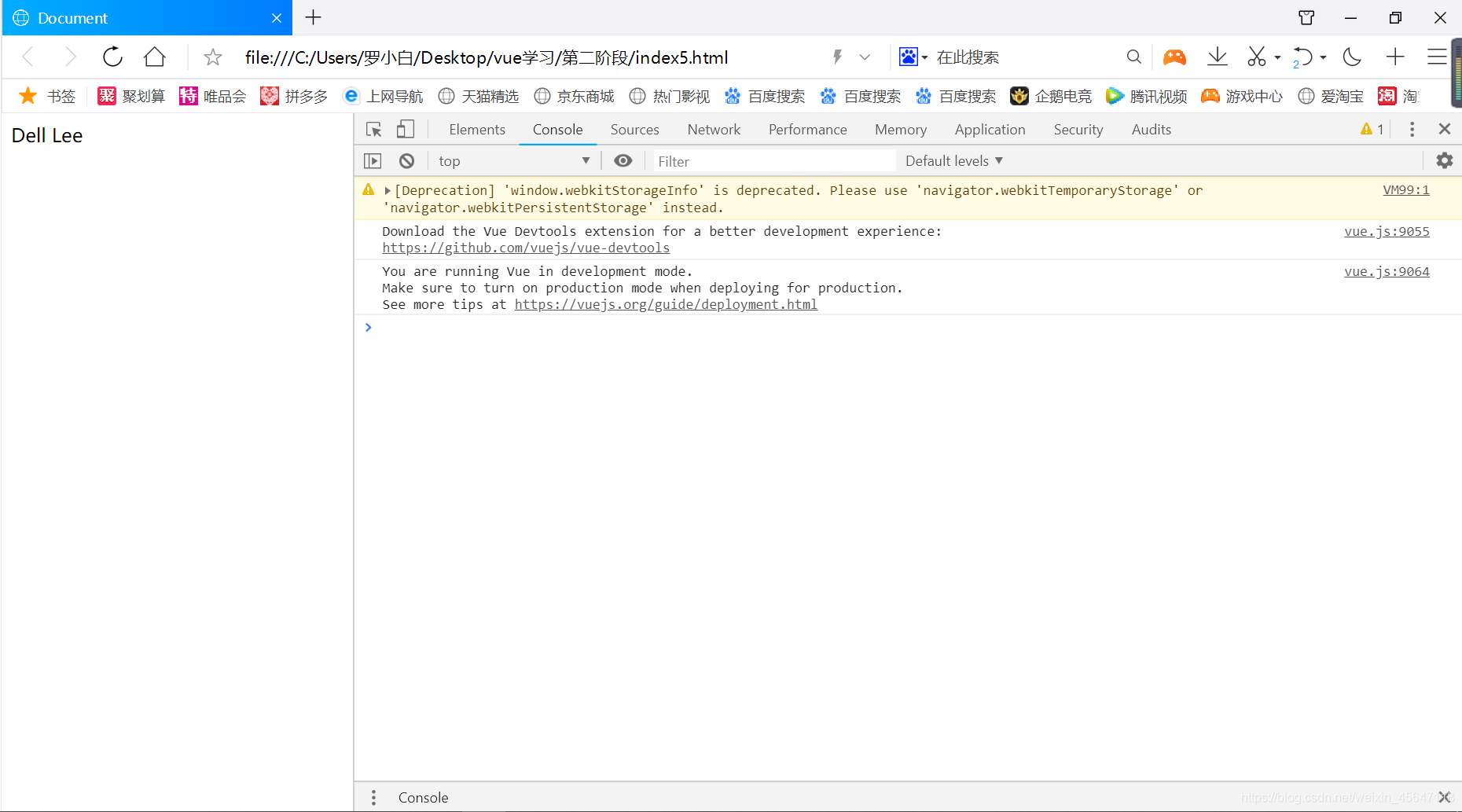Toggle night mode moon icon
Screen dimensions: 1462x812
click(1352, 57)
